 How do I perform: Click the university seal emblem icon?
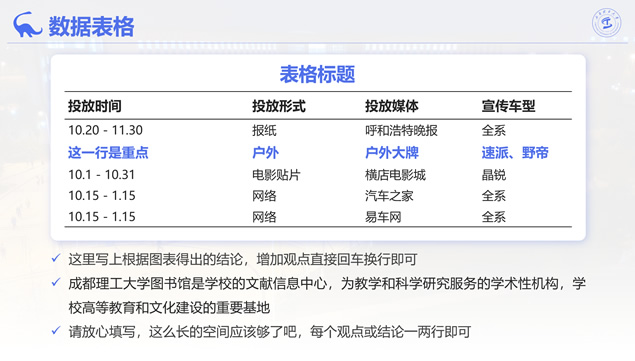tap(606, 23)
